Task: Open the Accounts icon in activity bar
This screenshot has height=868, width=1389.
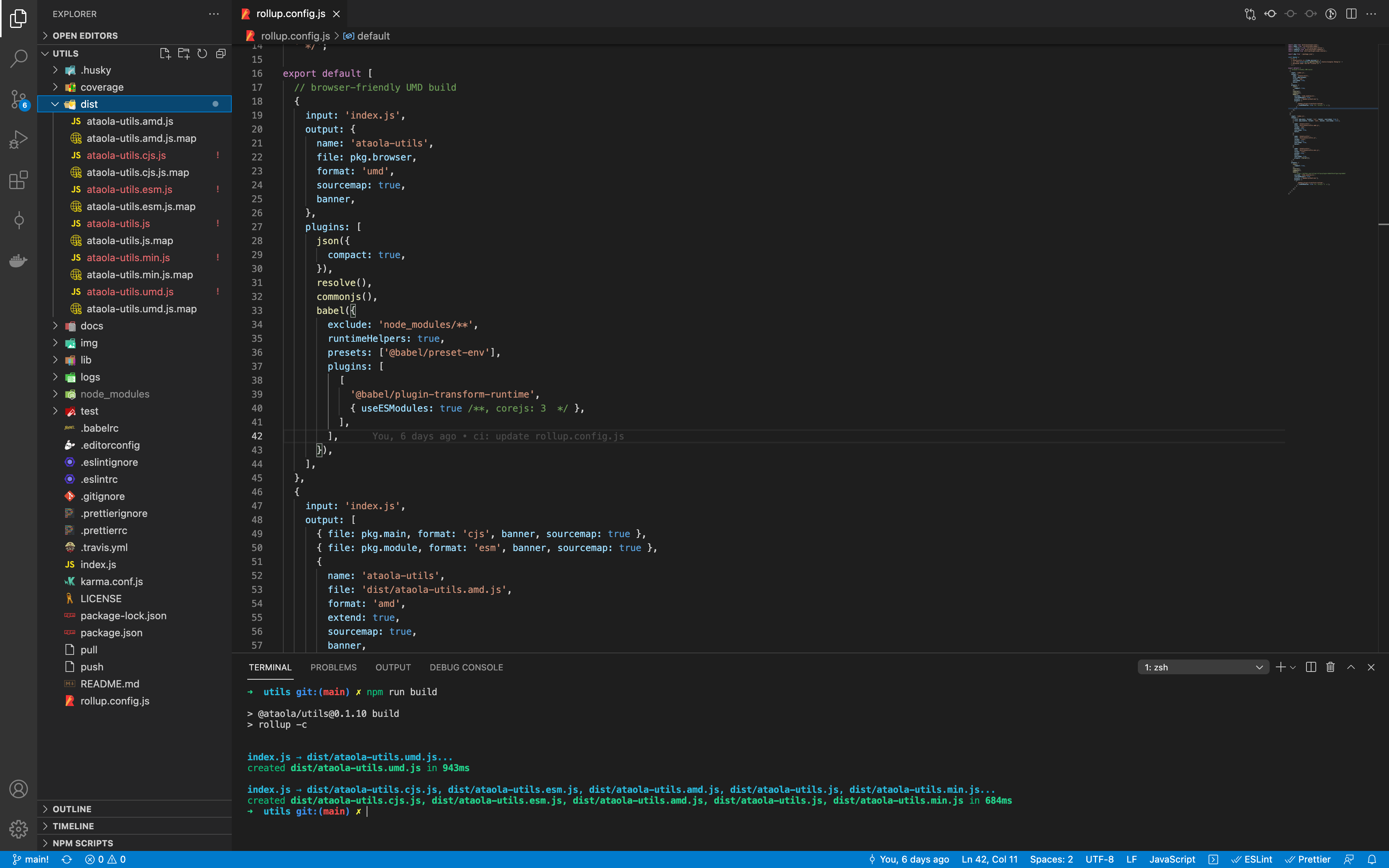Action: (18, 789)
